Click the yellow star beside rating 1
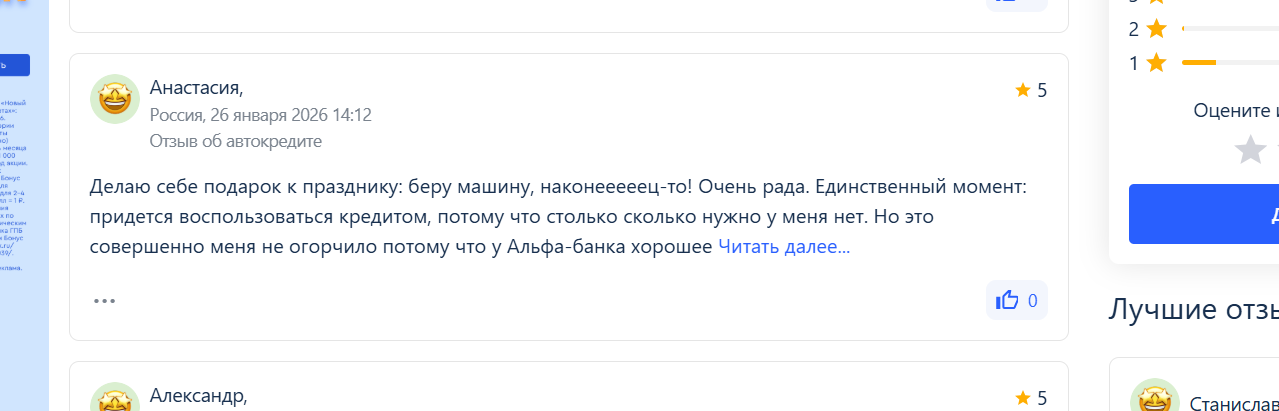The height and width of the screenshot is (411, 1279). pyautogui.click(x=1157, y=63)
